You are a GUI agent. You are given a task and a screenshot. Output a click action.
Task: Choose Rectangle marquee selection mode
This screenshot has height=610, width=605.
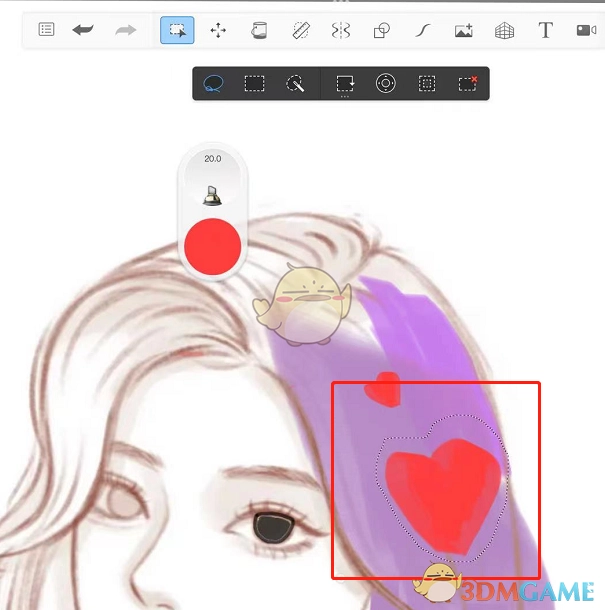pos(255,84)
